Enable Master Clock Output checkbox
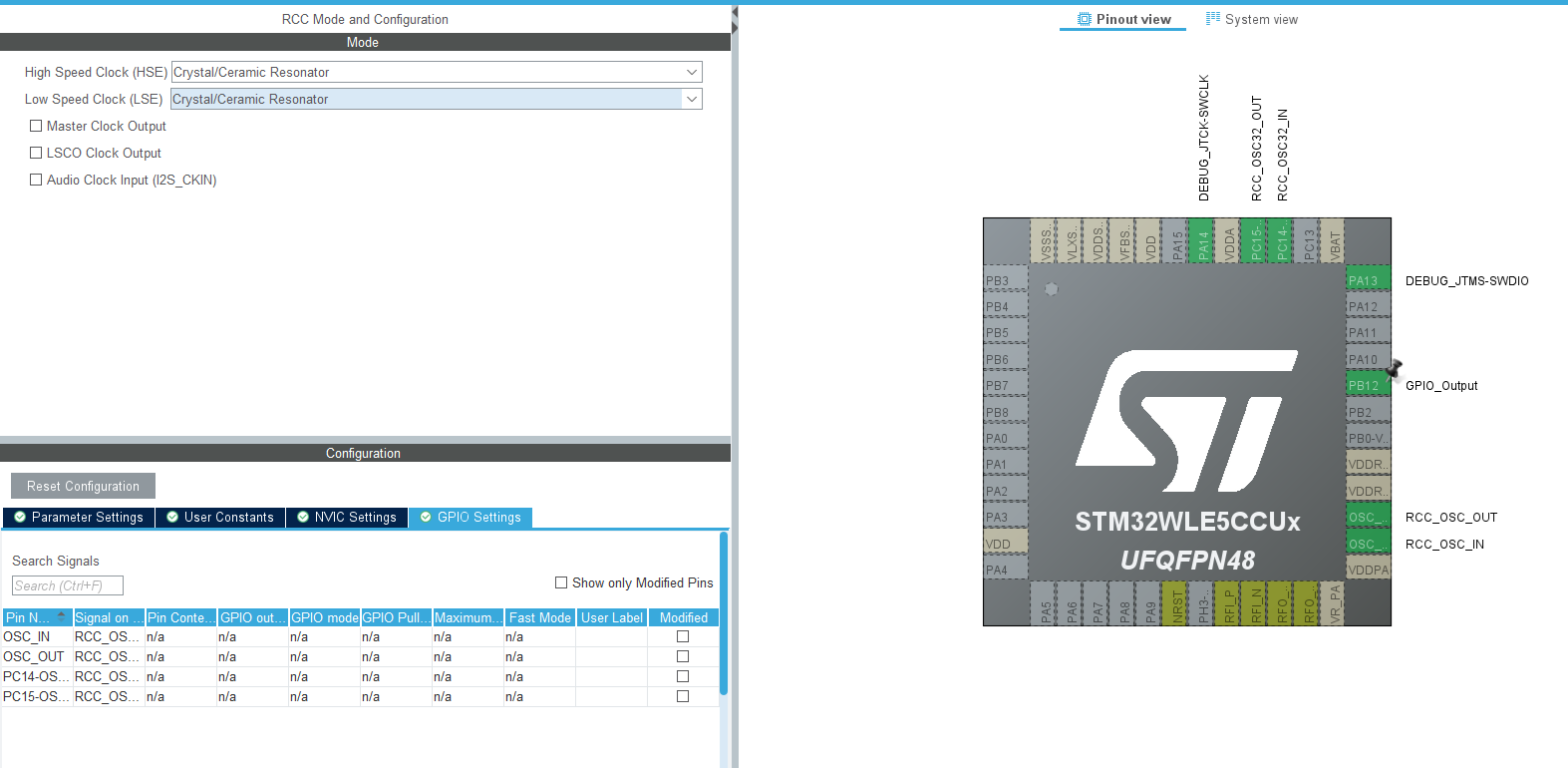 tap(36, 126)
